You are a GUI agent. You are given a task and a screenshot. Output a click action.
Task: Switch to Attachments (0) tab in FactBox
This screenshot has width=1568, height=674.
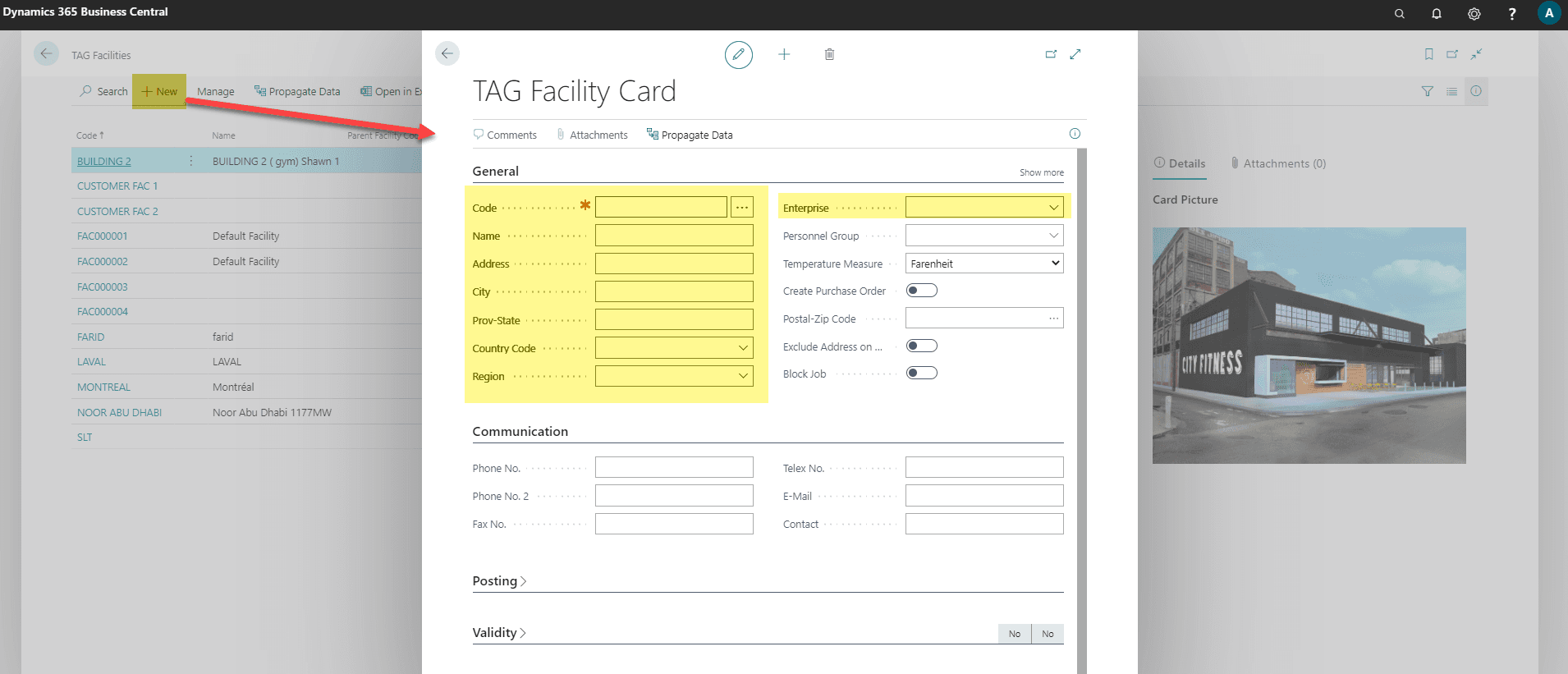(x=1278, y=163)
